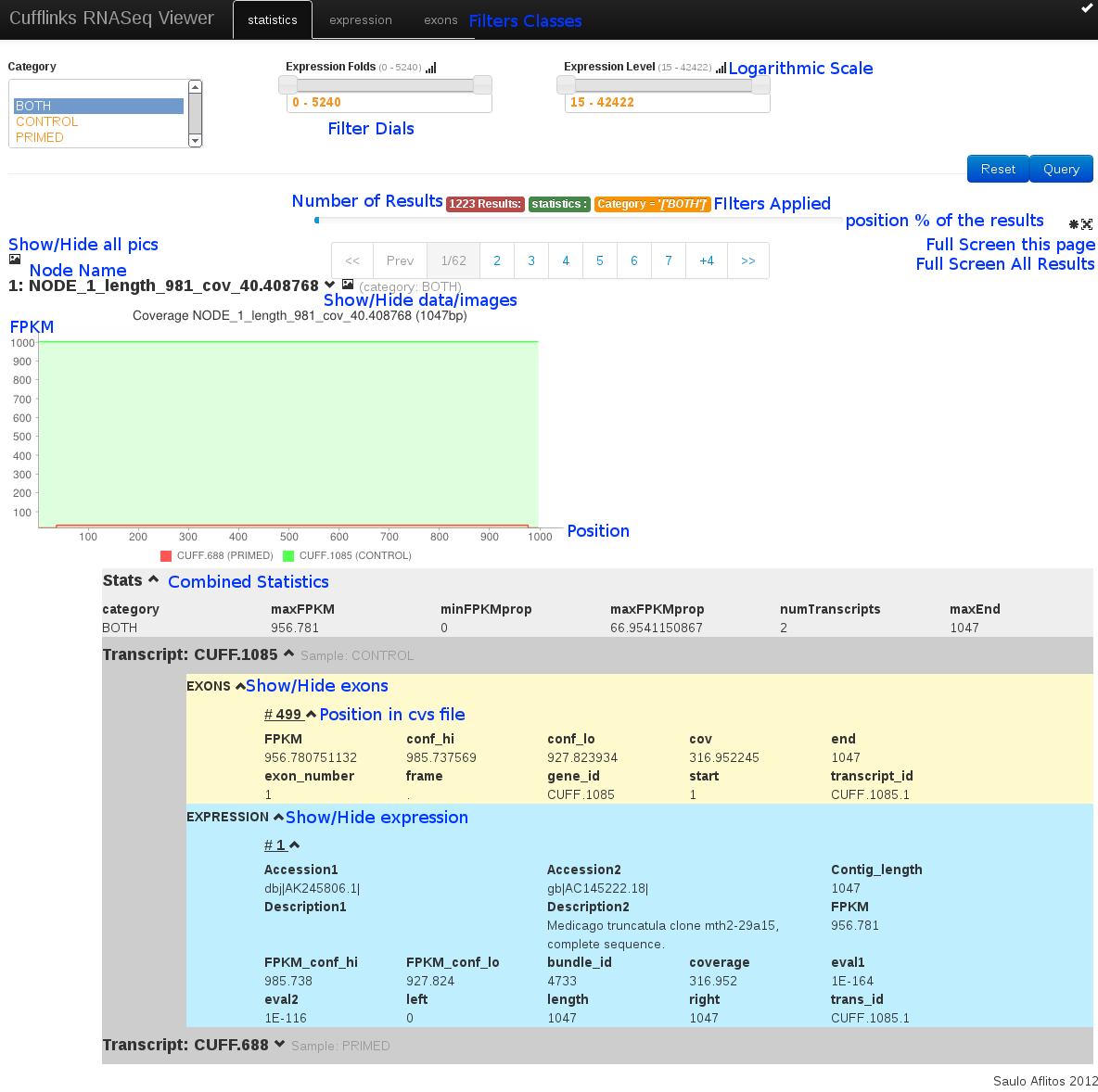
Task: Click the green statistics badge
Action: pos(559,204)
